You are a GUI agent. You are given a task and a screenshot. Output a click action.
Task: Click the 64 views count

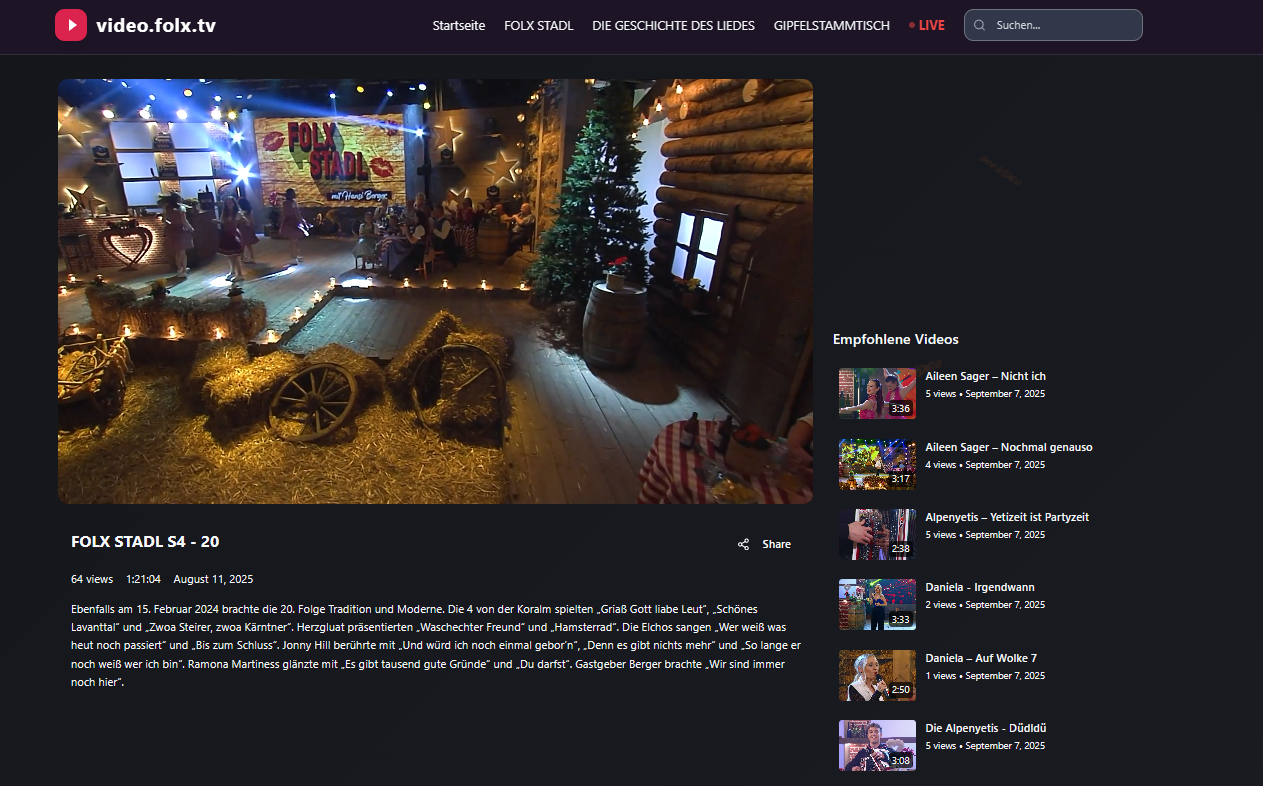[x=92, y=579]
